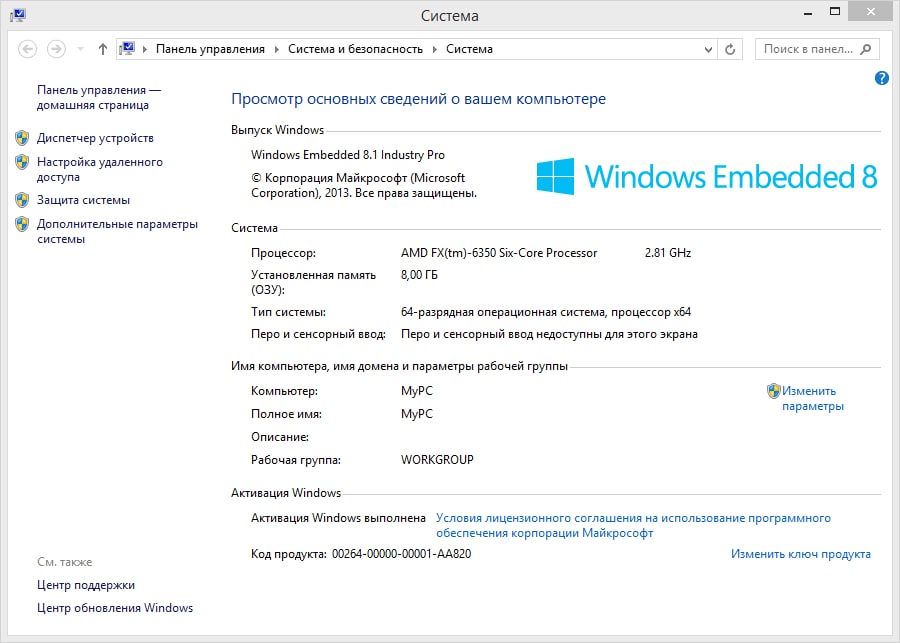This screenshot has width=900, height=643.
Task: Open Панель управления breadcrumb
Action: click(210, 49)
